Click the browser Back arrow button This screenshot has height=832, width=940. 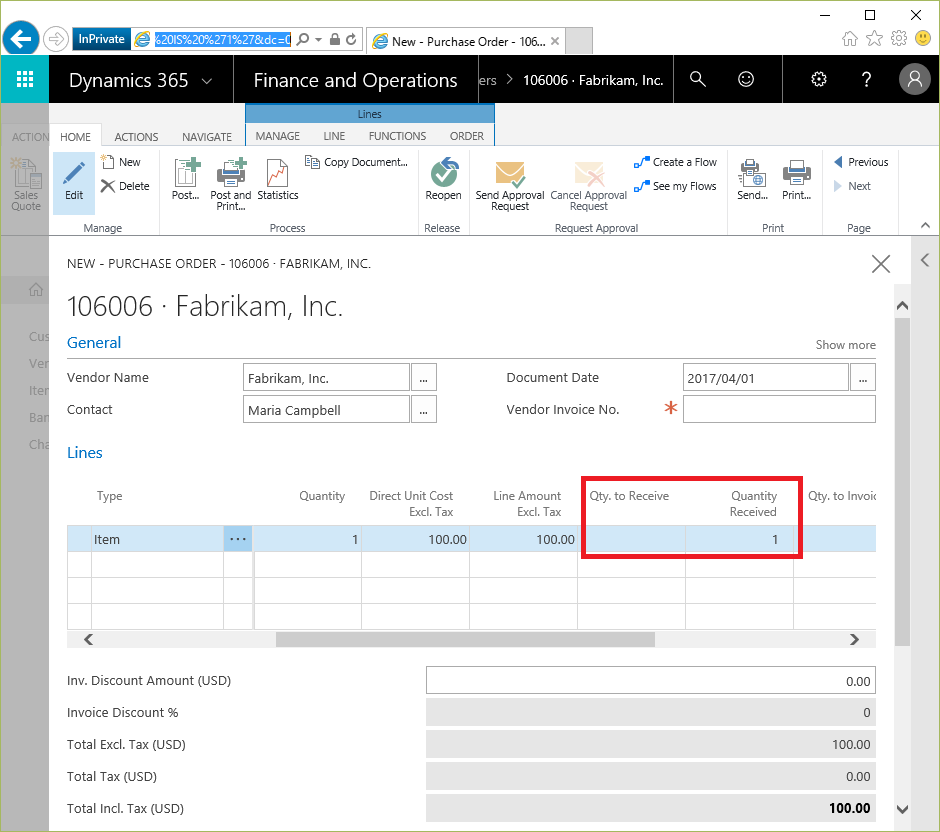tap(20, 39)
